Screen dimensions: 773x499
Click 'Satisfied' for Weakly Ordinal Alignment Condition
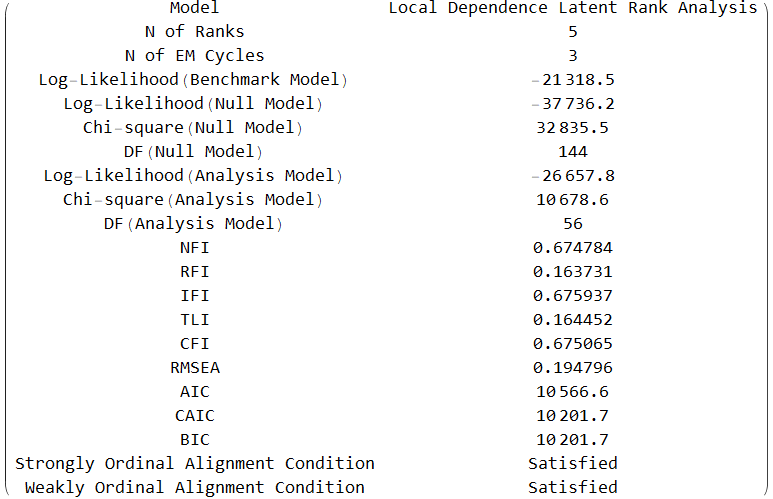coord(572,488)
